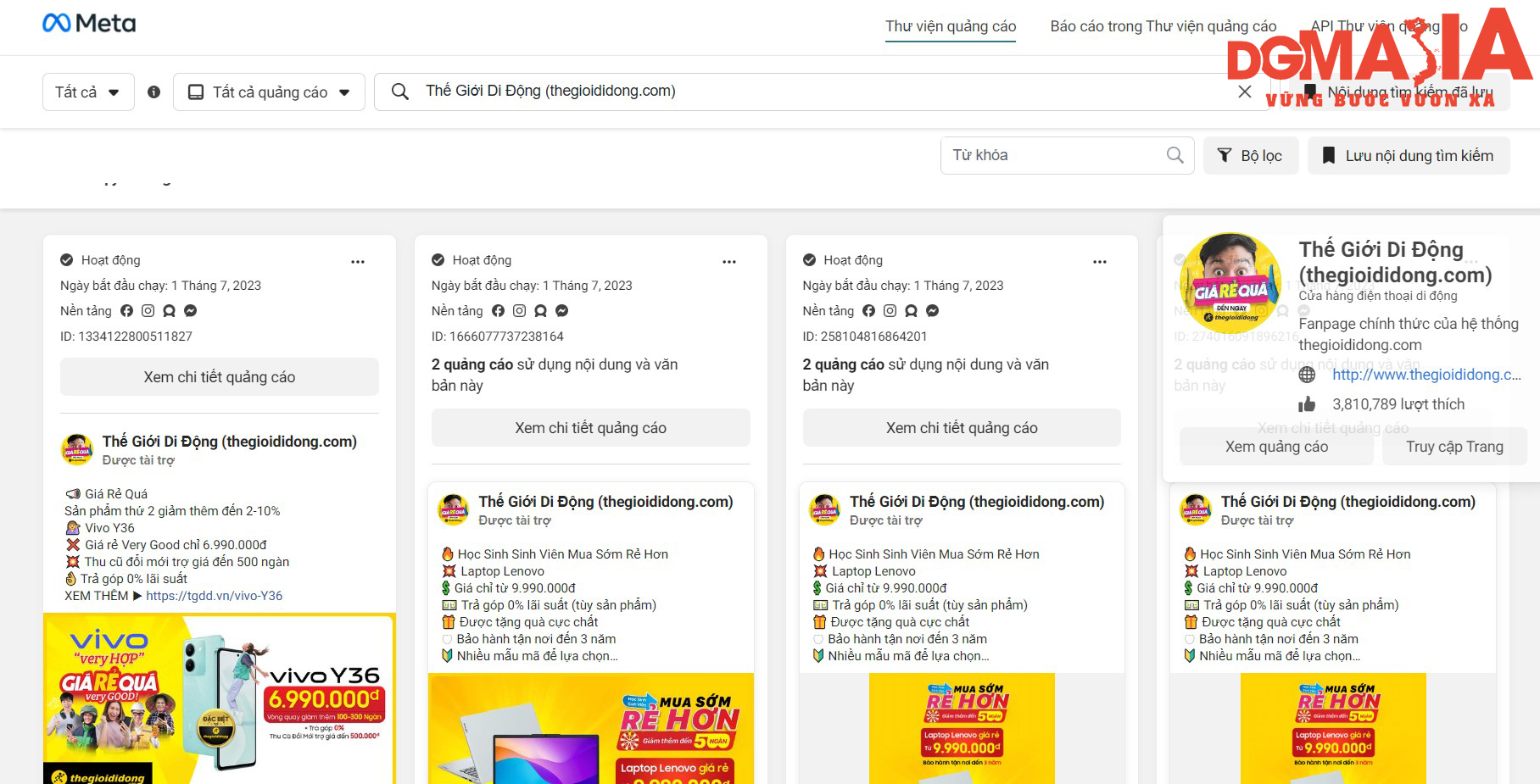The width and height of the screenshot is (1540, 784).
Task: Click Facebook platform icon on ad 258104818864201
Action: pyautogui.click(x=868, y=311)
